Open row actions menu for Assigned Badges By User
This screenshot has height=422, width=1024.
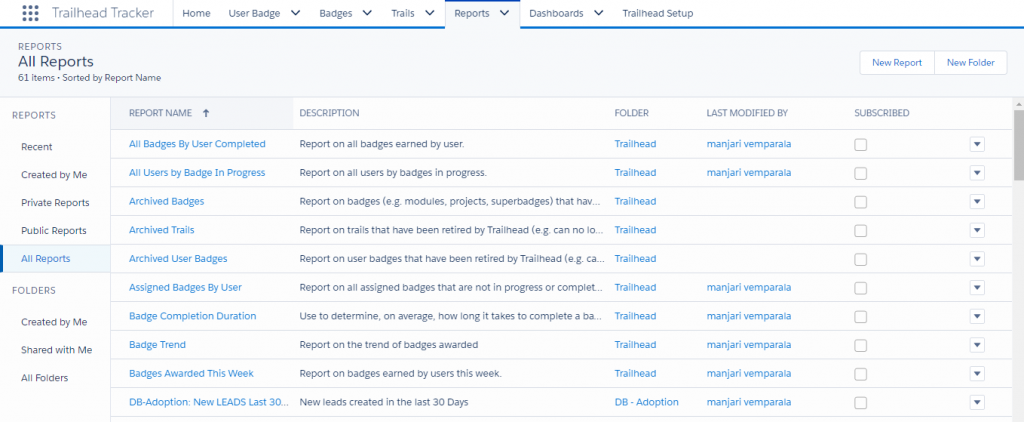977,288
